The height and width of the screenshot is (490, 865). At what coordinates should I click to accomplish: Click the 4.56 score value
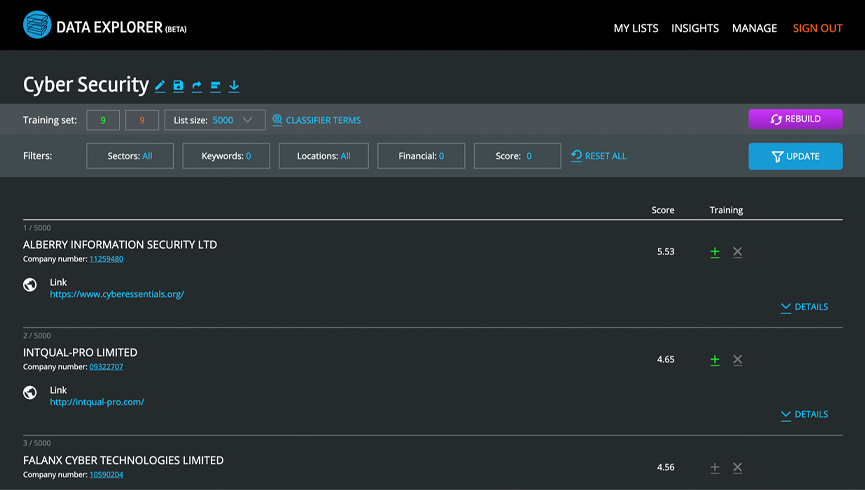point(665,467)
